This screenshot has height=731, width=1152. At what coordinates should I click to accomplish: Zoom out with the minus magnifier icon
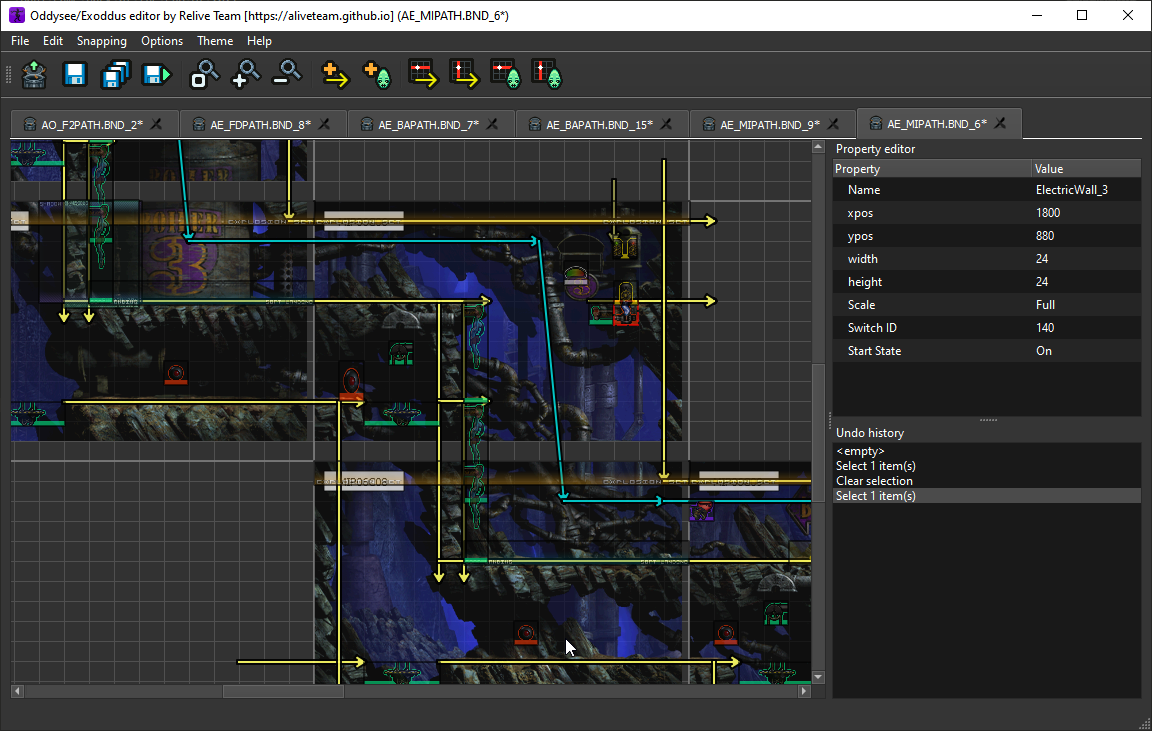[x=287, y=74]
